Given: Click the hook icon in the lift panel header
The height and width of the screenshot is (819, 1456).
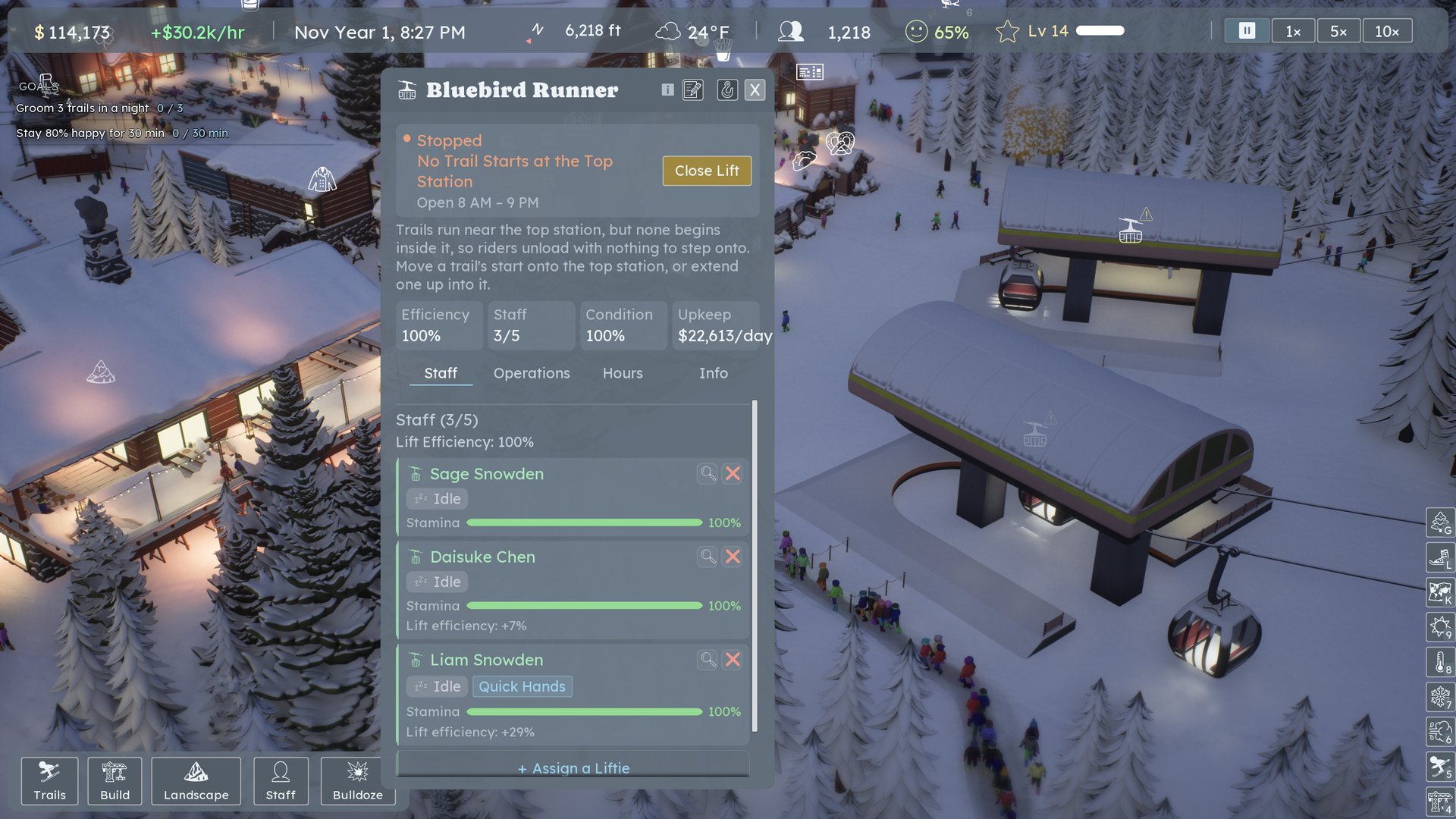Looking at the screenshot, I should pyautogui.click(x=727, y=89).
